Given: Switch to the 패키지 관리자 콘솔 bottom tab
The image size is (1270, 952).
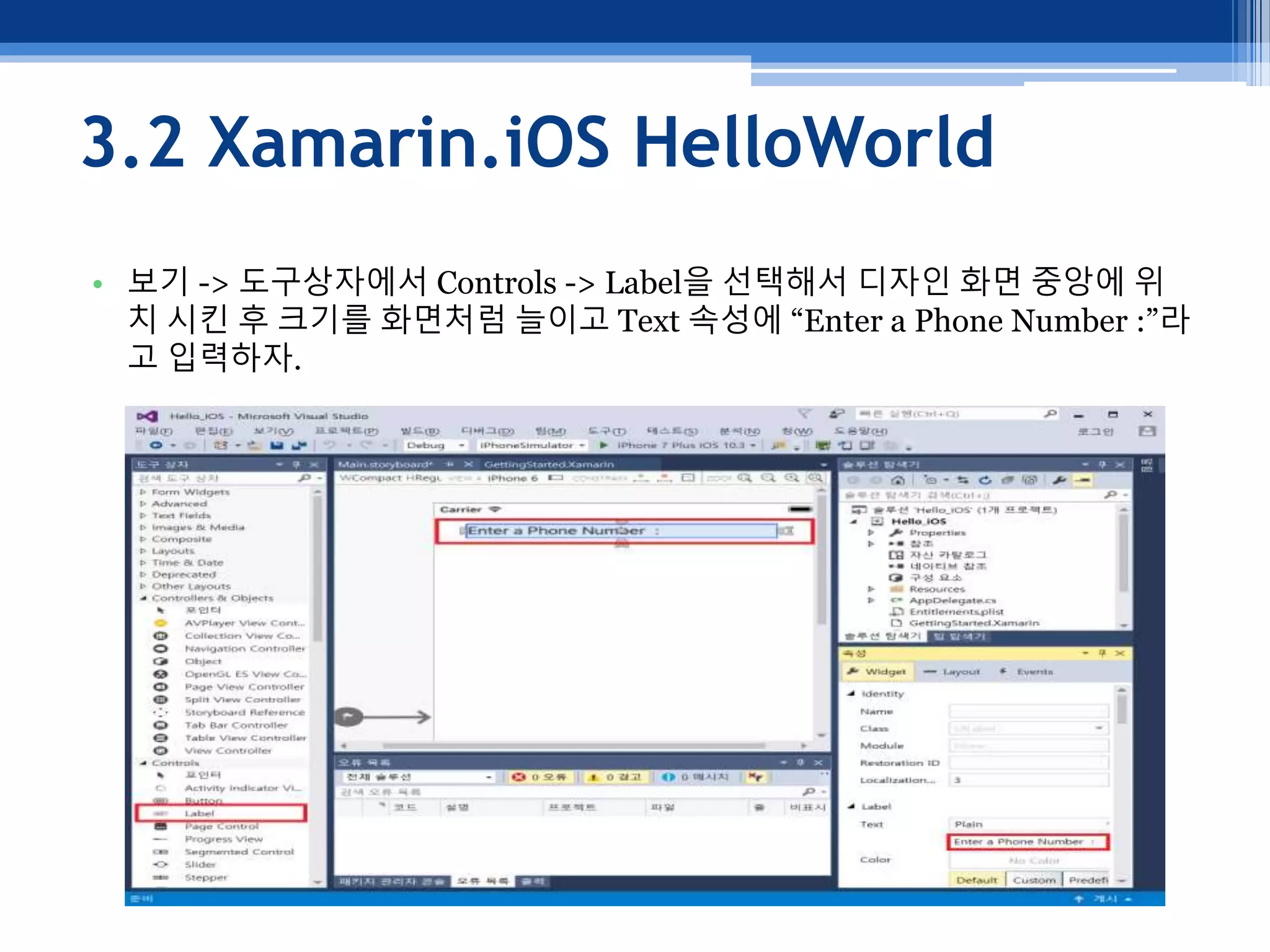Looking at the screenshot, I should tap(392, 881).
